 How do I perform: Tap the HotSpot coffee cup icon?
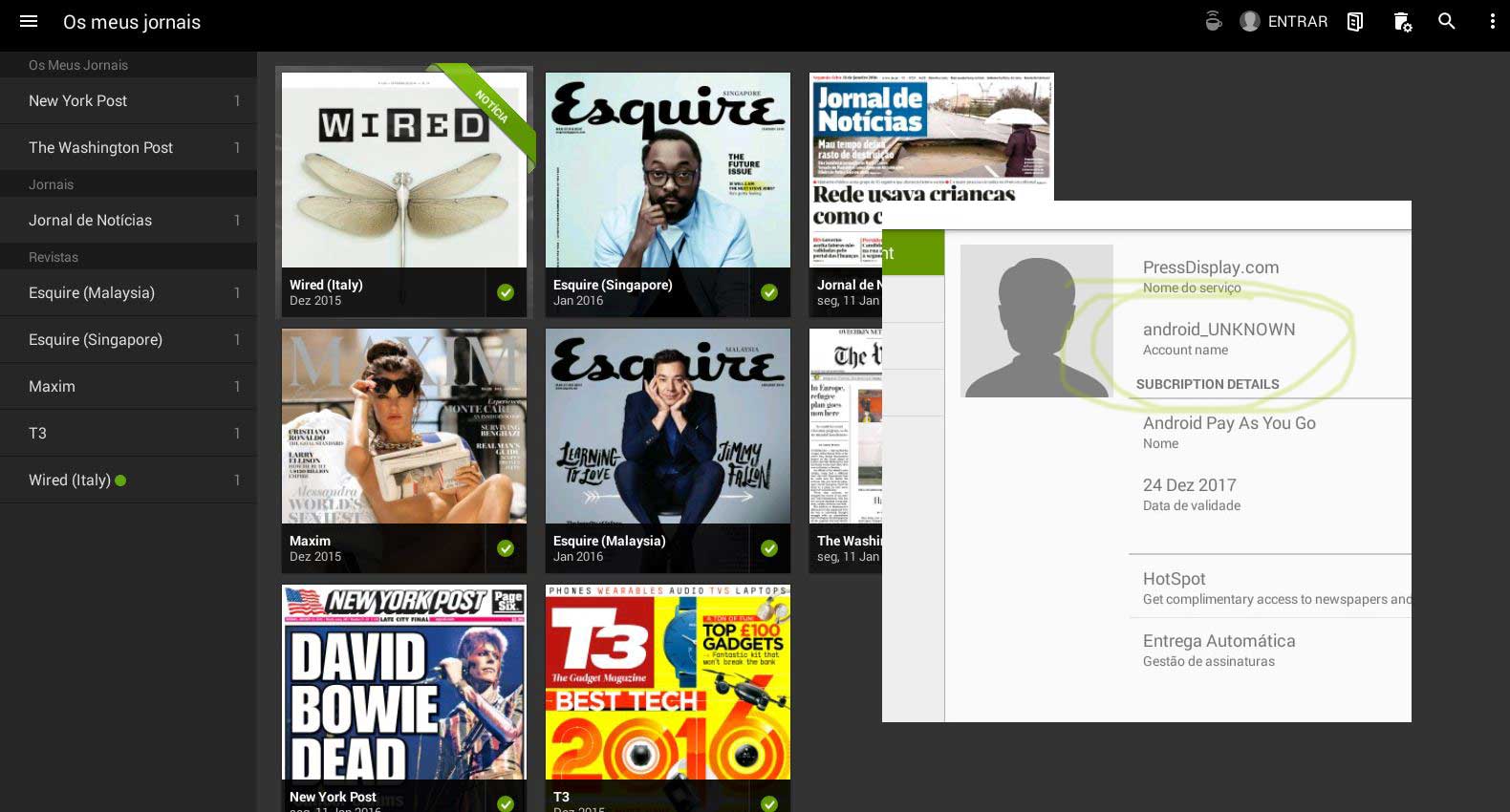[1214, 21]
